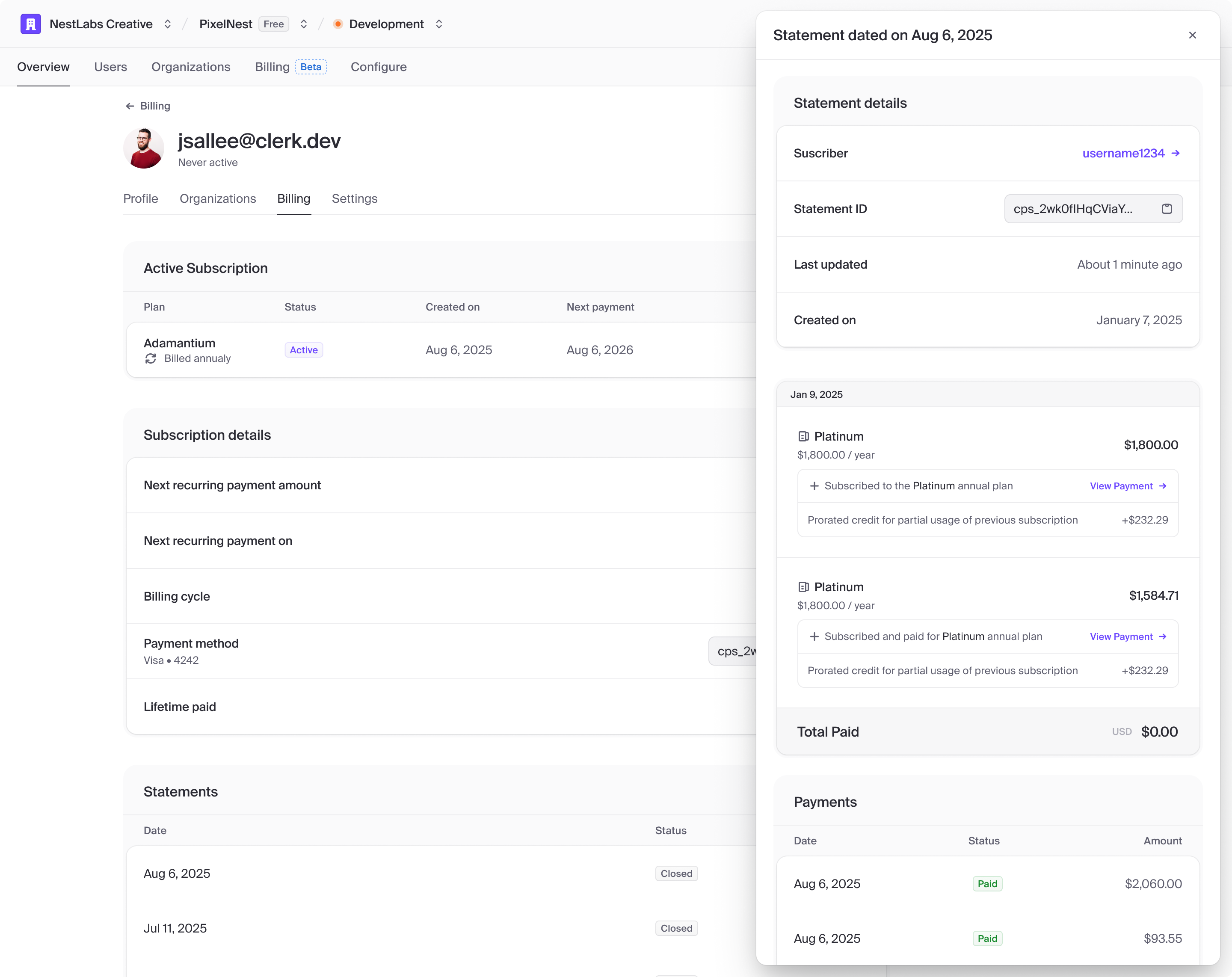
Task: Click the Closed badge for Jul 11, 2025 statement
Action: 676,928
